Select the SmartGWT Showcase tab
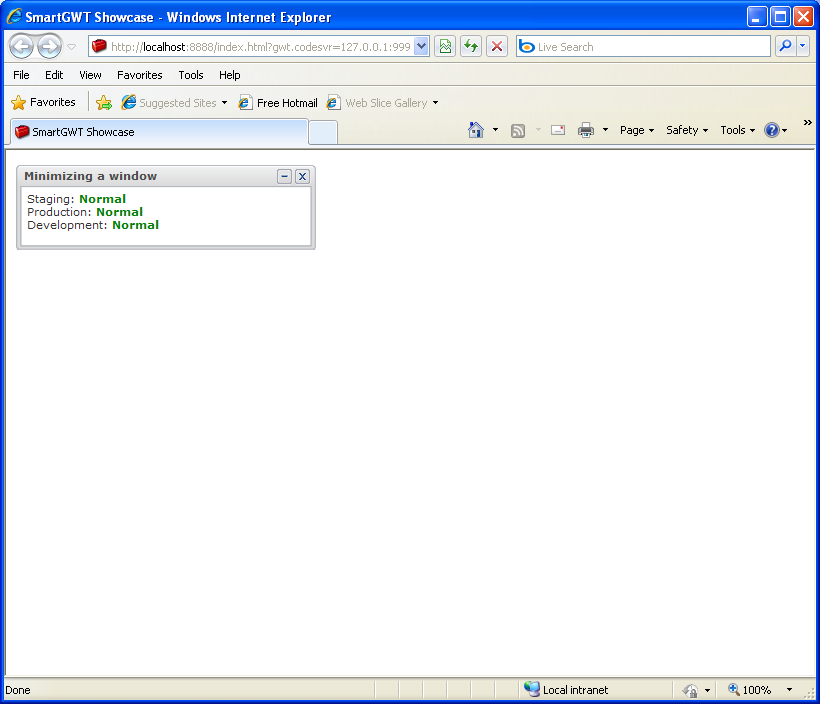 [x=159, y=132]
